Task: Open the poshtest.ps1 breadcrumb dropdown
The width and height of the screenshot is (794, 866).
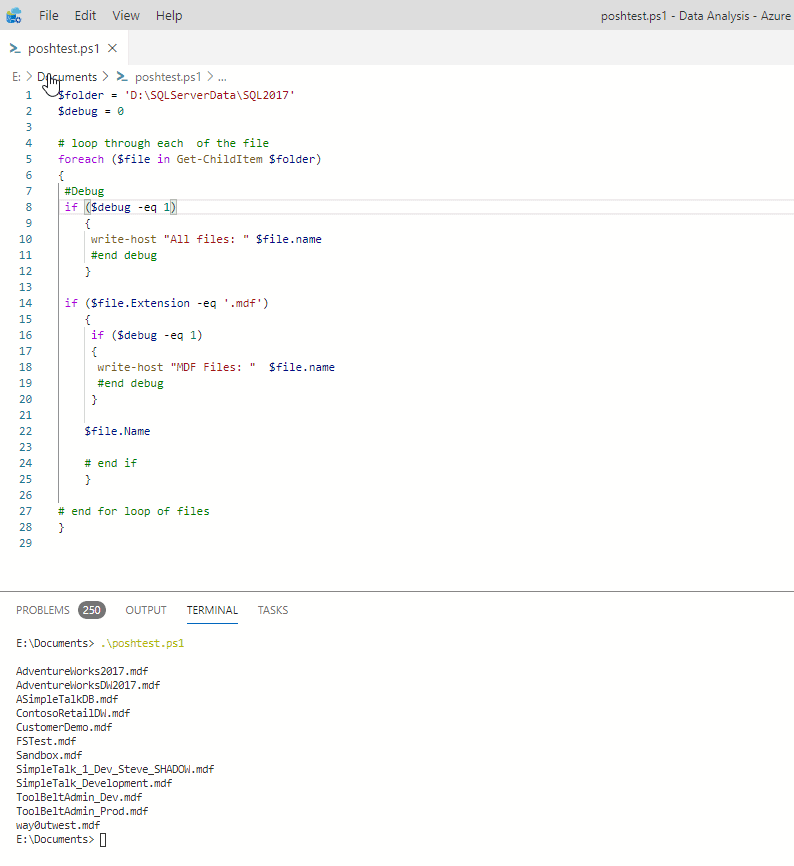Action: coord(167,77)
